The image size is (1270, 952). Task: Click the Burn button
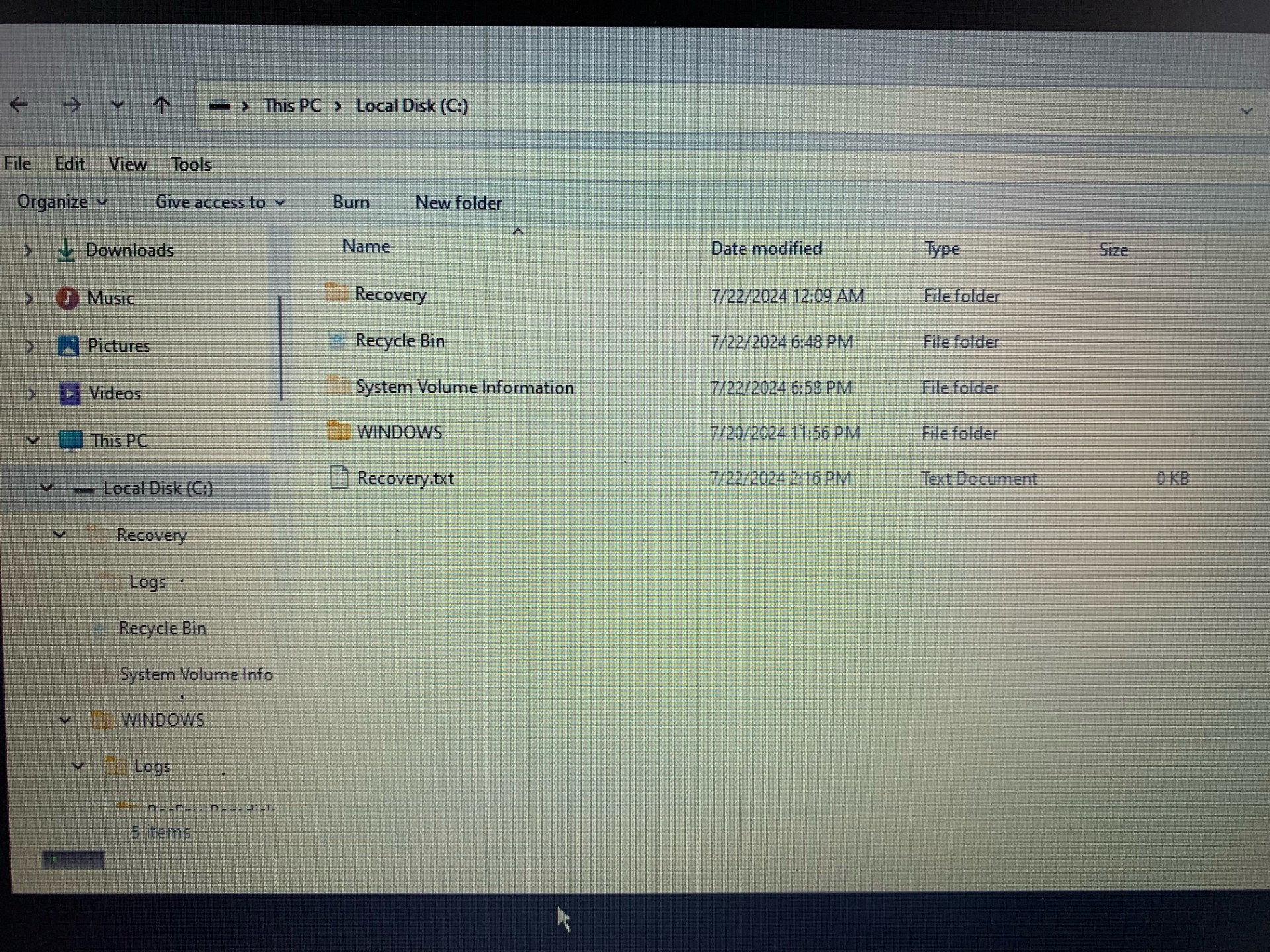[x=351, y=202]
